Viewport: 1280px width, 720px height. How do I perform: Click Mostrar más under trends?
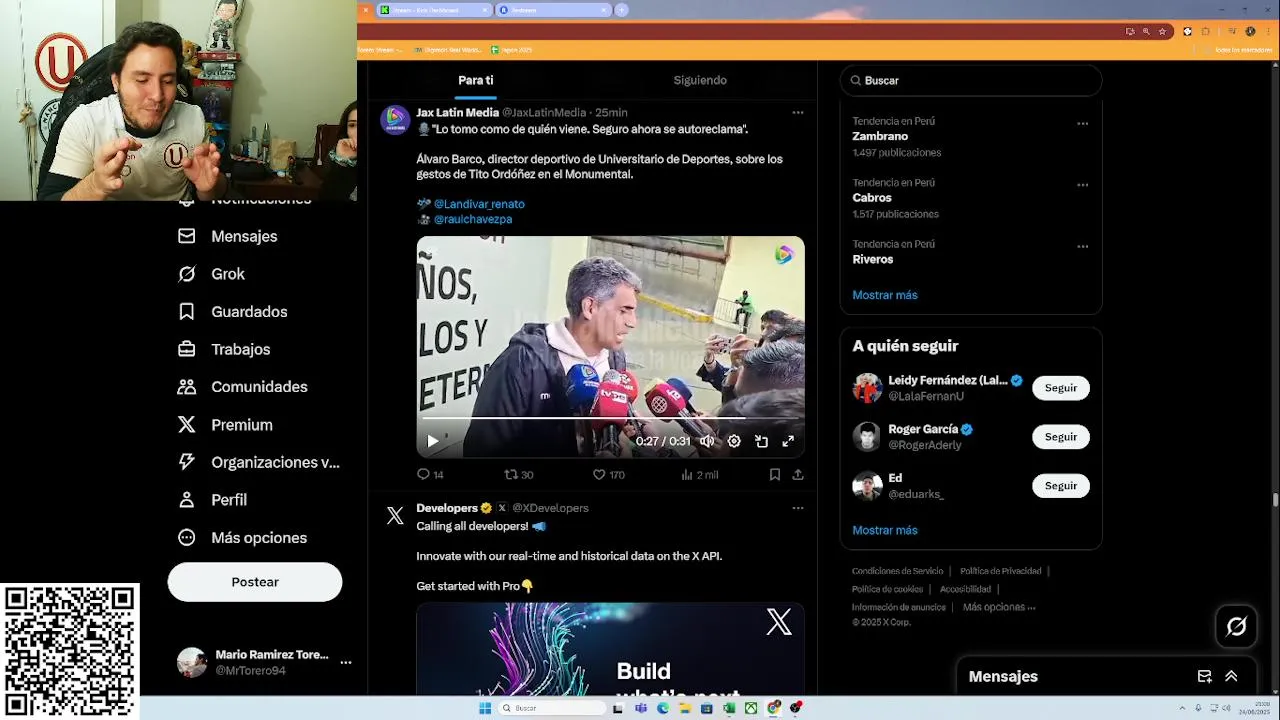[x=885, y=295]
